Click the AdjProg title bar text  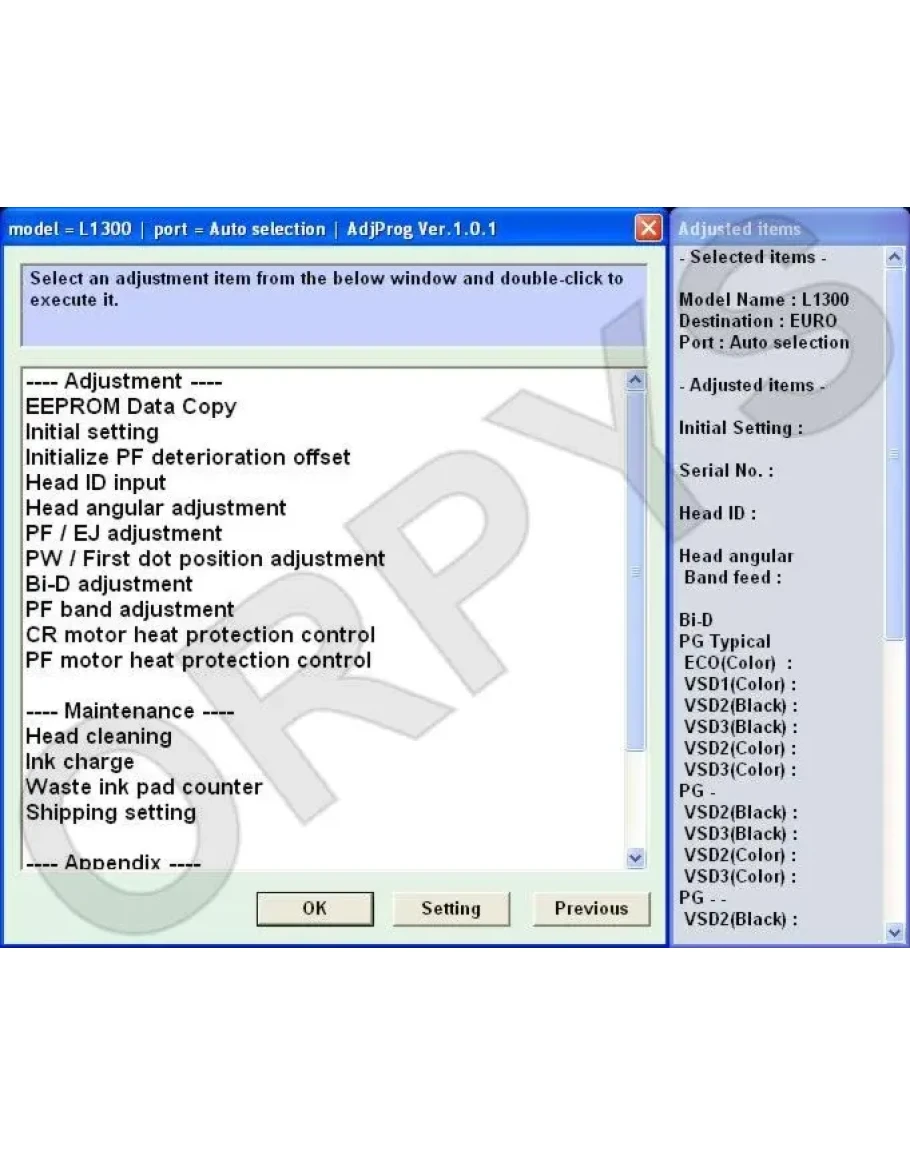point(252,229)
